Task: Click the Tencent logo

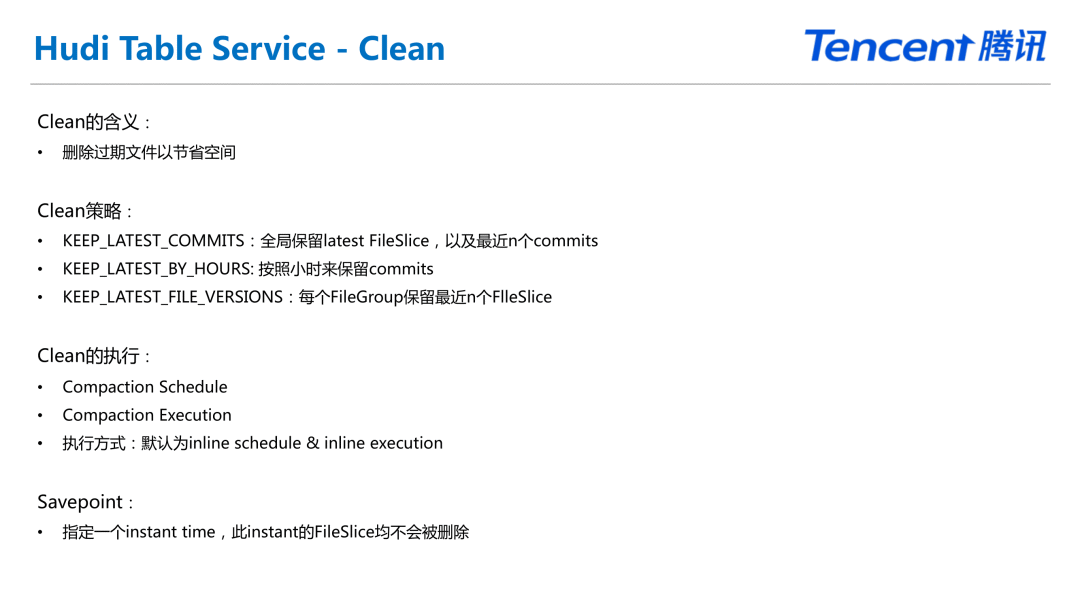Action: (x=925, y=45)
